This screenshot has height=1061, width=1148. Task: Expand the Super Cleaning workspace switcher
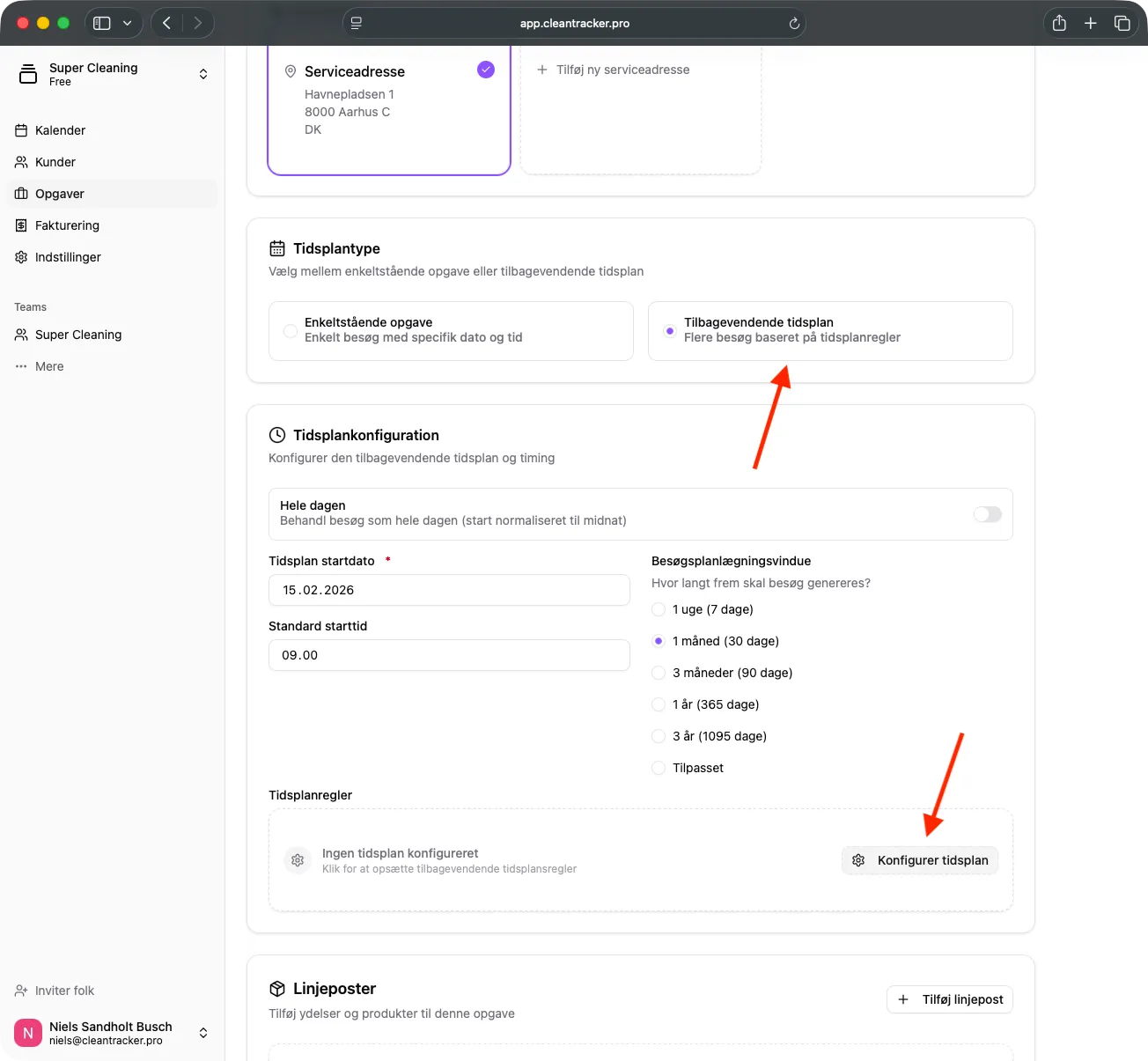pos(203,74)
